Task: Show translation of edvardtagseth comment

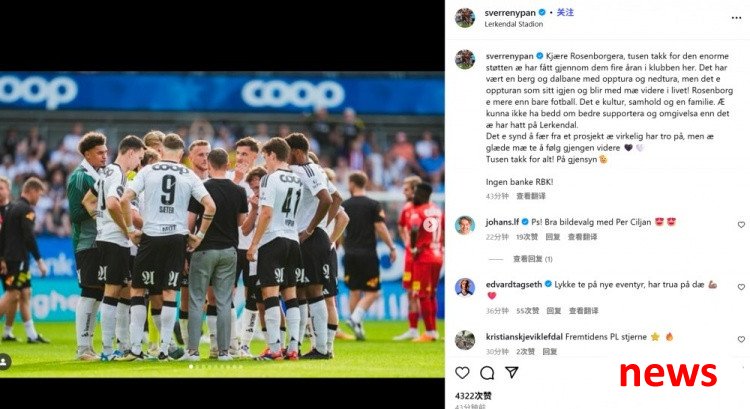Action: tap(583, 311)
